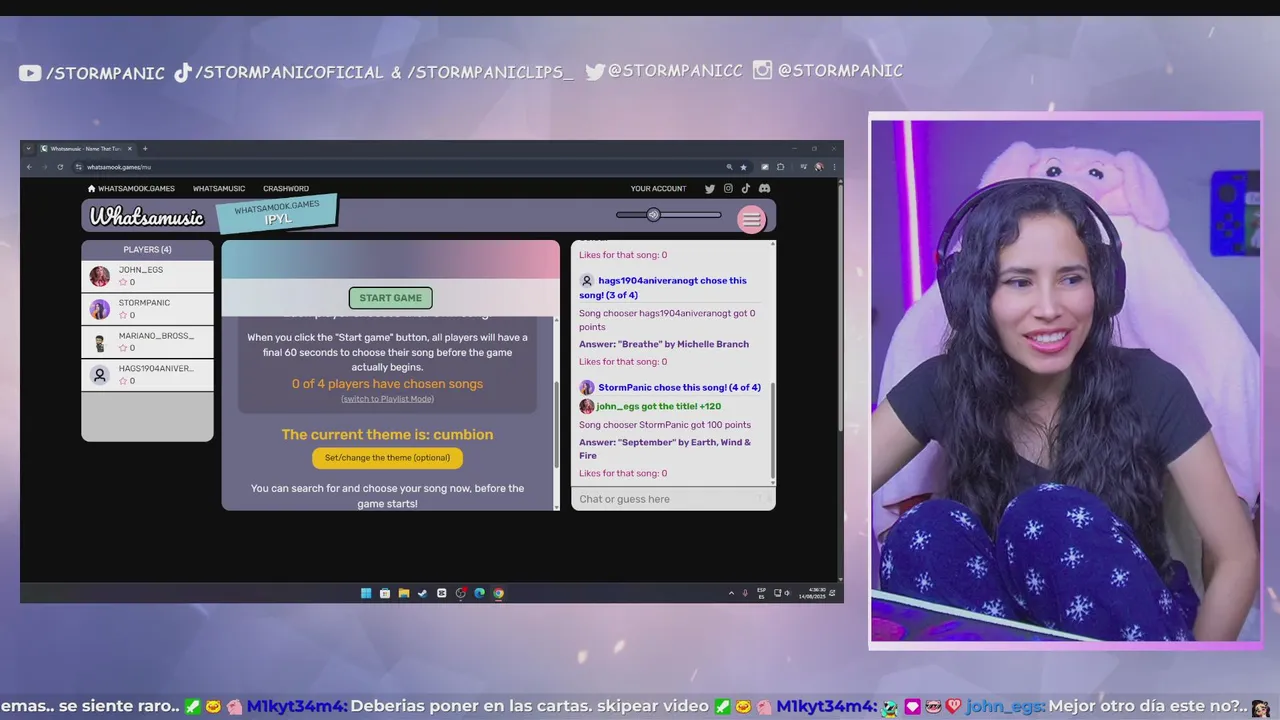Open the Chrome profile avatar
Viewport: 1280px width, 720px height.
(819, 167)
